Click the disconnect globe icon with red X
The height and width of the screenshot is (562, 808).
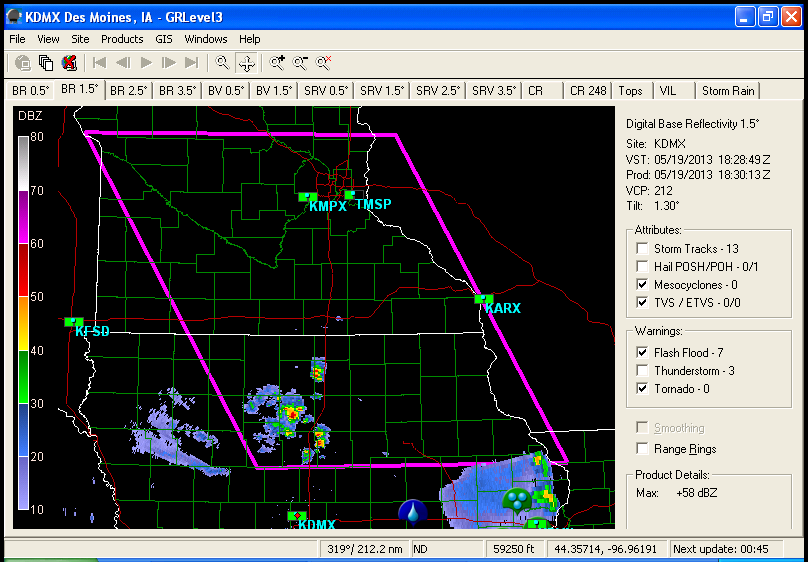[69, 63]
